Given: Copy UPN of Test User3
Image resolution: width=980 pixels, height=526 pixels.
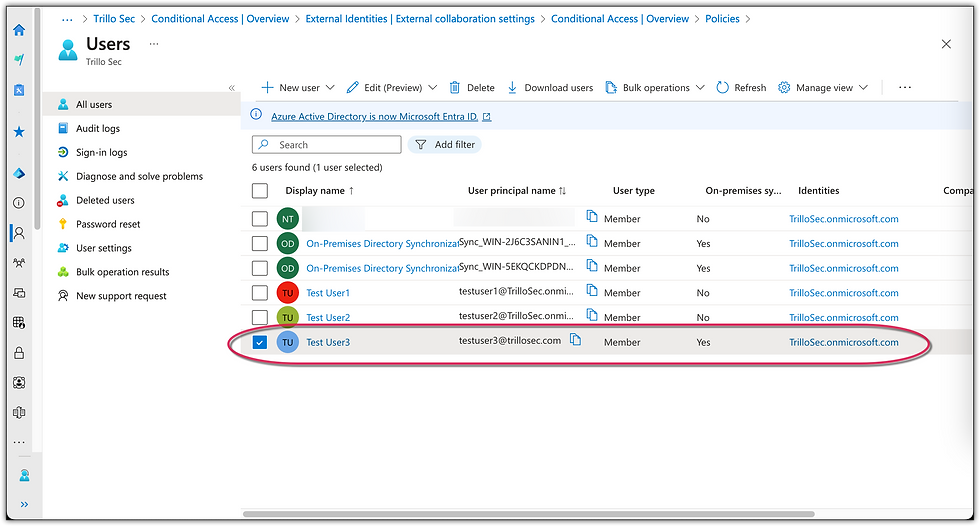Looking at the screenshot, I should tap(576, 340).
